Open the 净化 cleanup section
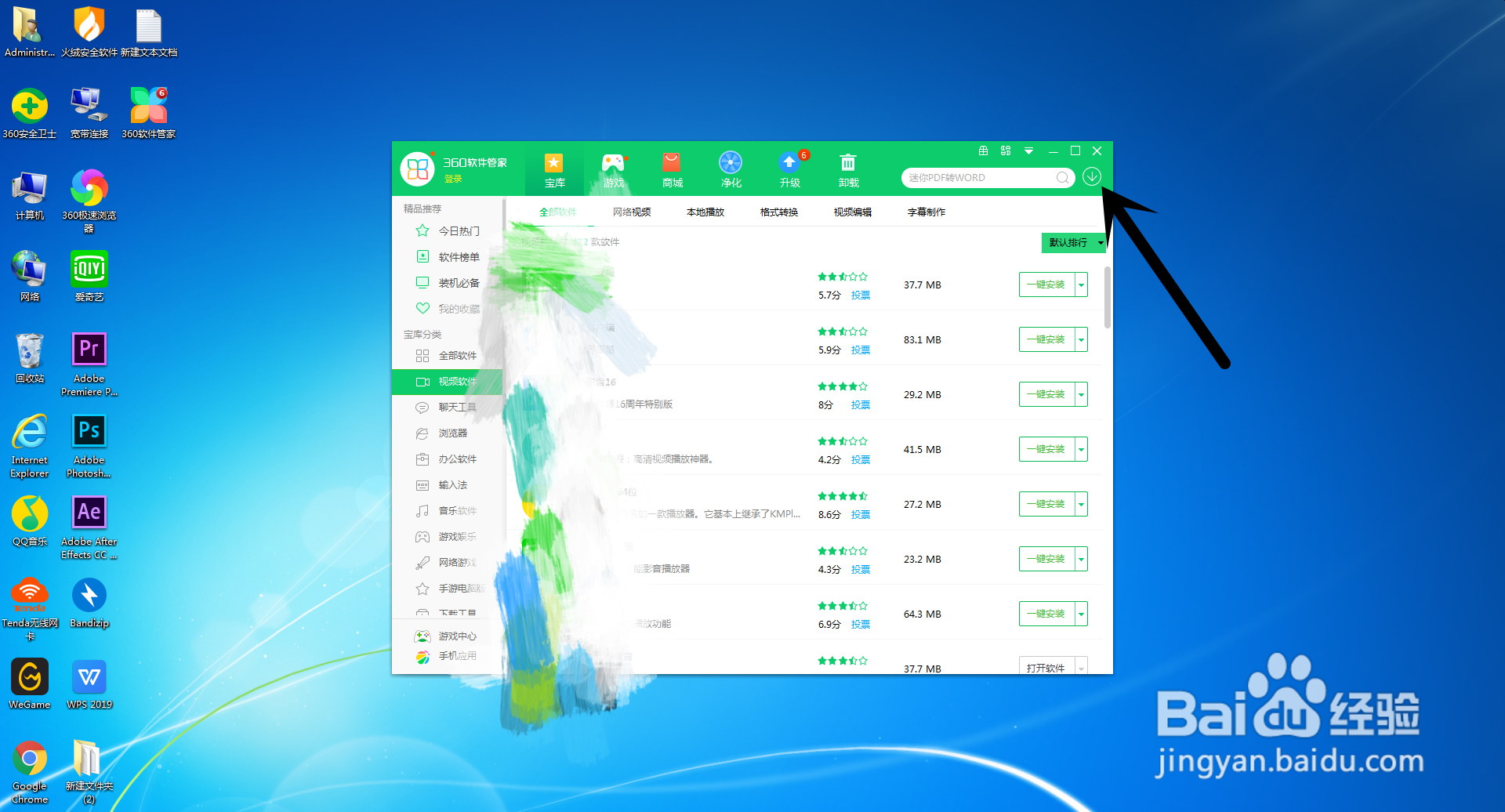This screenshot has height=812, width=1505. tap(731, 170)
